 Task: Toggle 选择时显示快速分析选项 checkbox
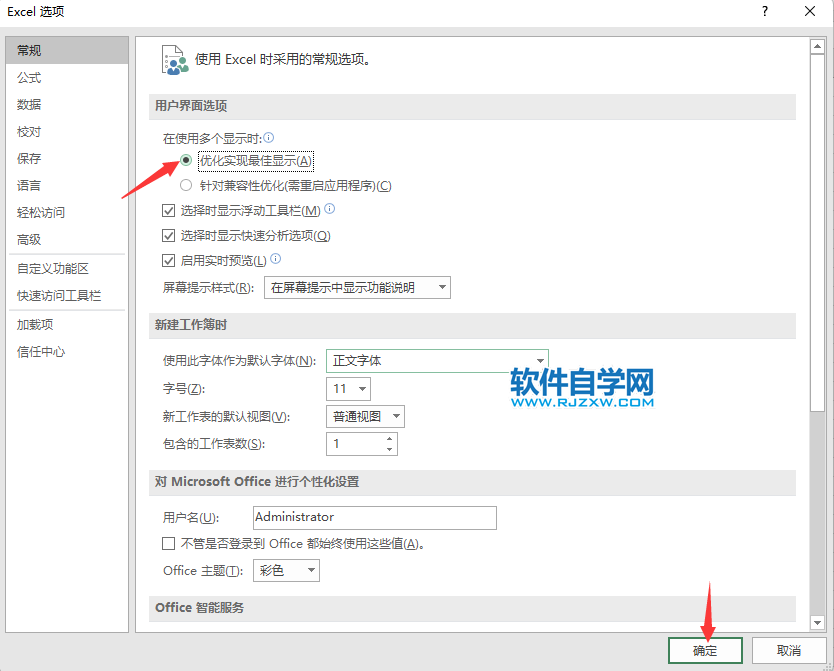coord(168,236)
